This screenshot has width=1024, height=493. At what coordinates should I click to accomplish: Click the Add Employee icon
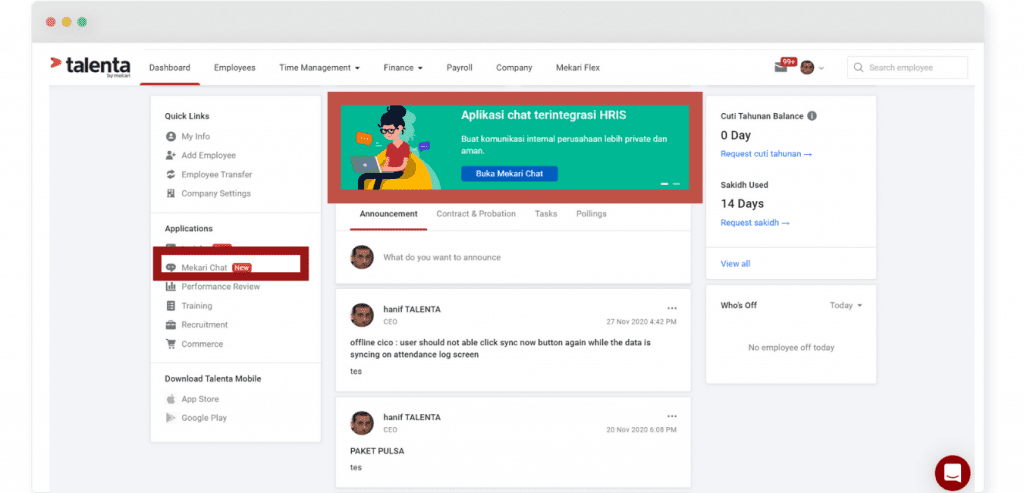pos(171,155)
